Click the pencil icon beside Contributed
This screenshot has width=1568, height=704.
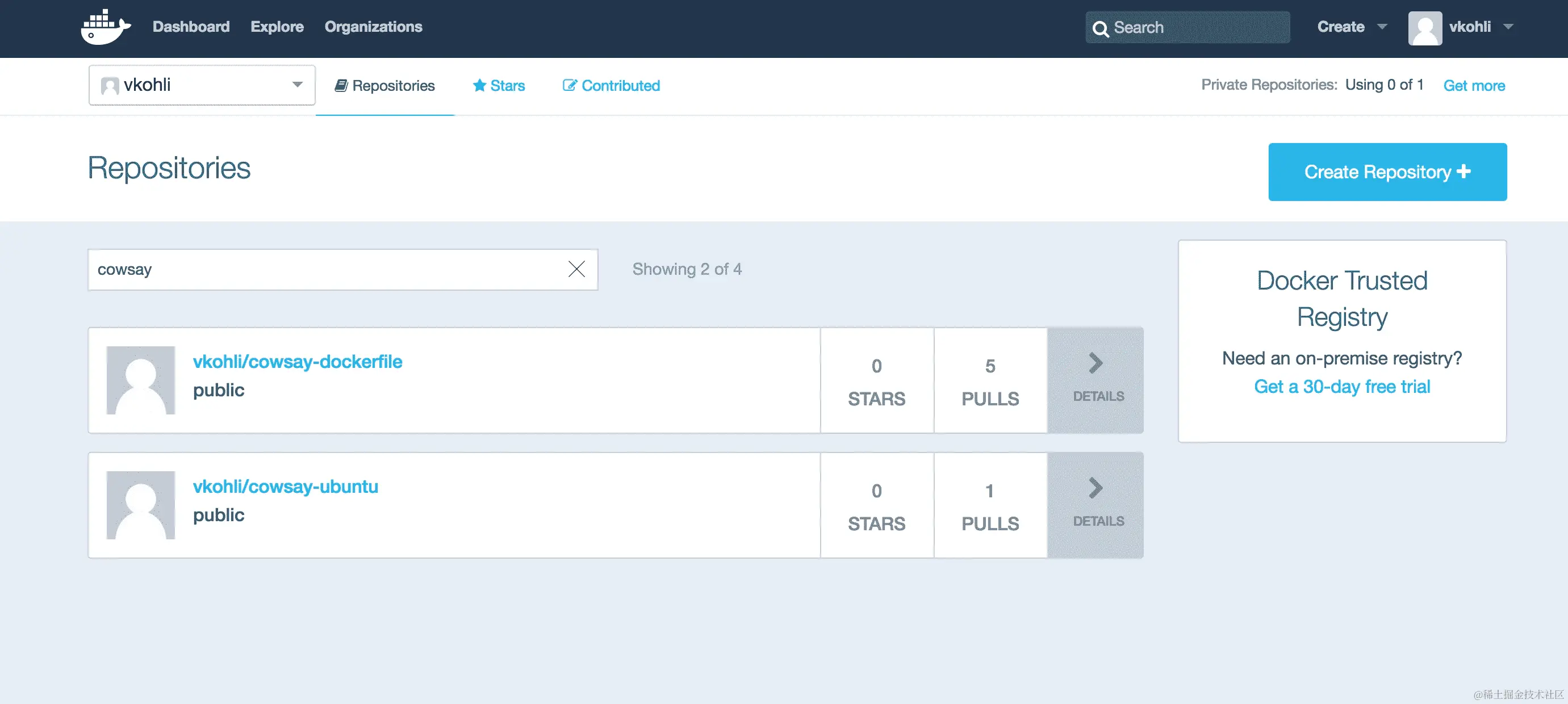569,85
